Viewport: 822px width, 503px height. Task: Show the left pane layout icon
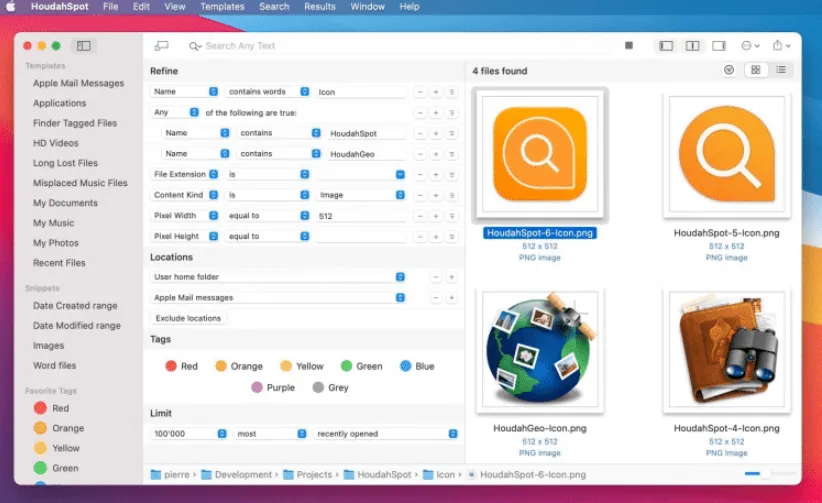(x=666, y=46)
